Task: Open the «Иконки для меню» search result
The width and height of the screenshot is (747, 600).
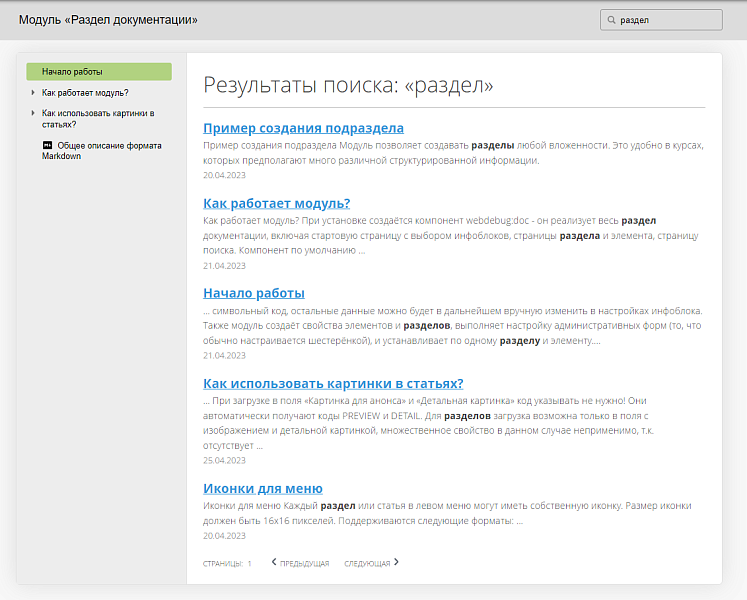Action: [x=262, y=488]
